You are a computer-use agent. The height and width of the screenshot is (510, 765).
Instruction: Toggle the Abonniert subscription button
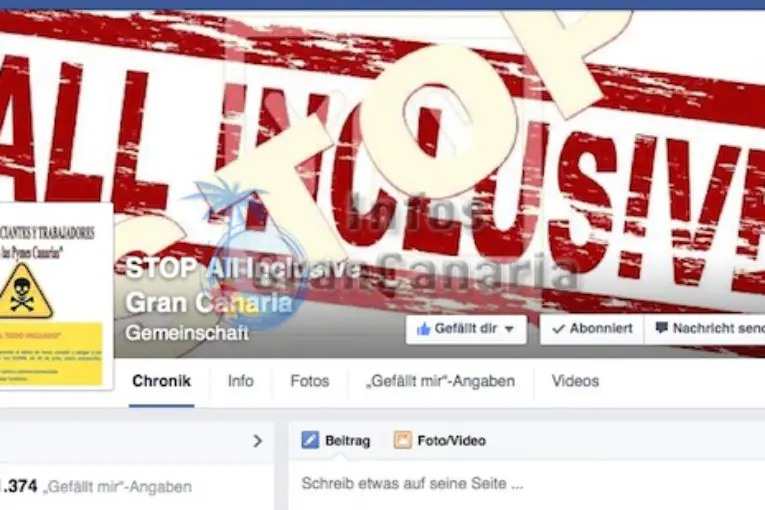(x=592, y=329)
